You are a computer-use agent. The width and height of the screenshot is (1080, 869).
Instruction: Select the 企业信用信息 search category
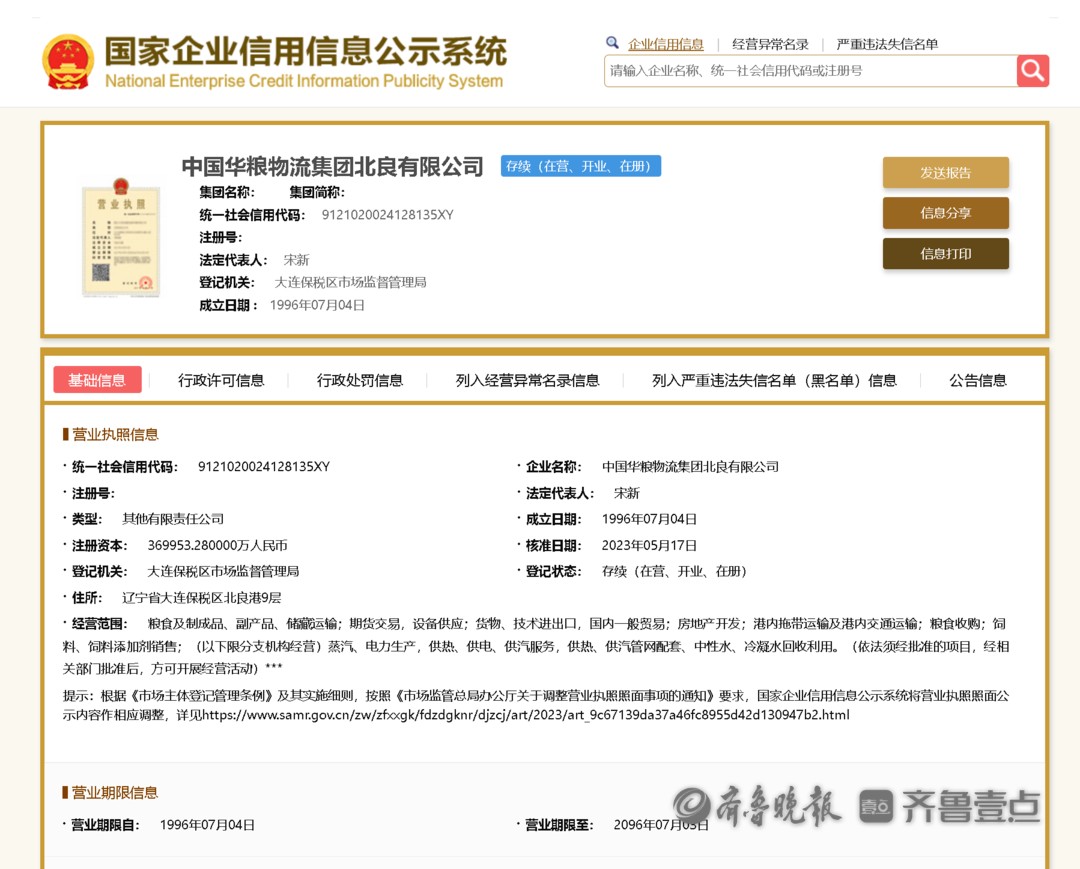tap(665, 44)
